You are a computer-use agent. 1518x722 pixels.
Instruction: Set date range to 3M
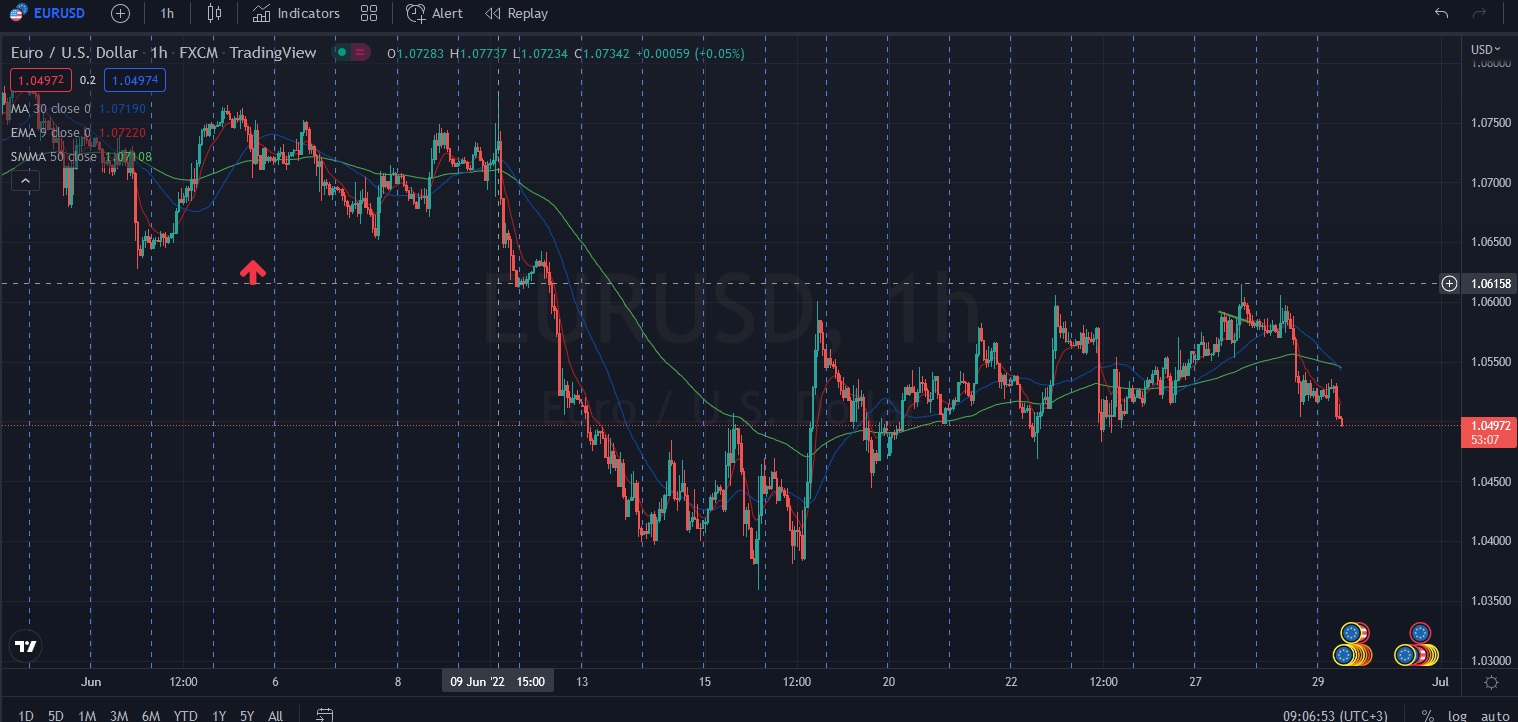point(119,715)
